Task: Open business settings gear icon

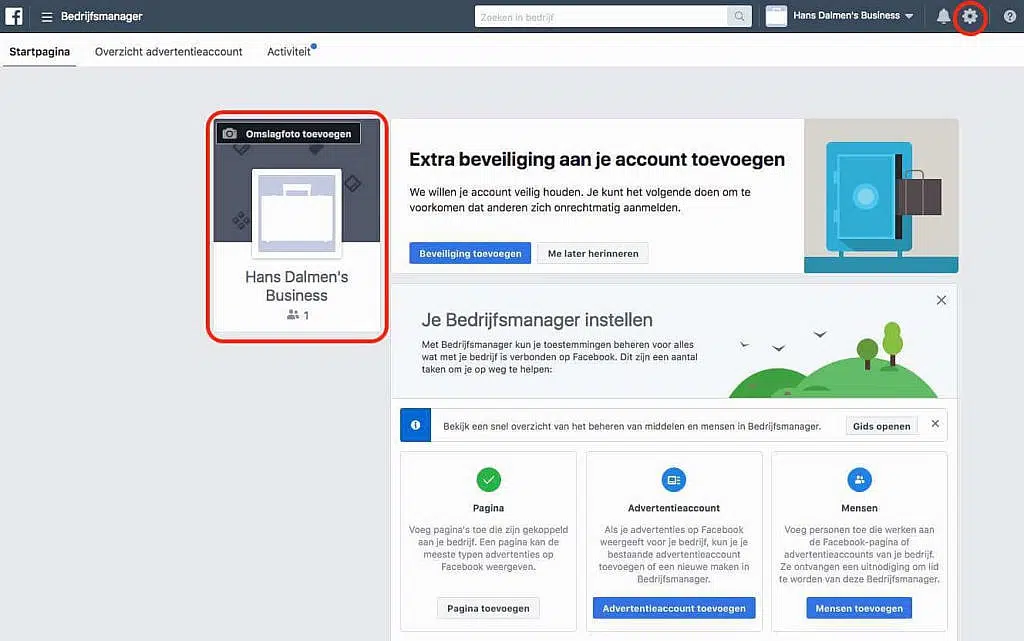Action: click(x=969, y=16)
